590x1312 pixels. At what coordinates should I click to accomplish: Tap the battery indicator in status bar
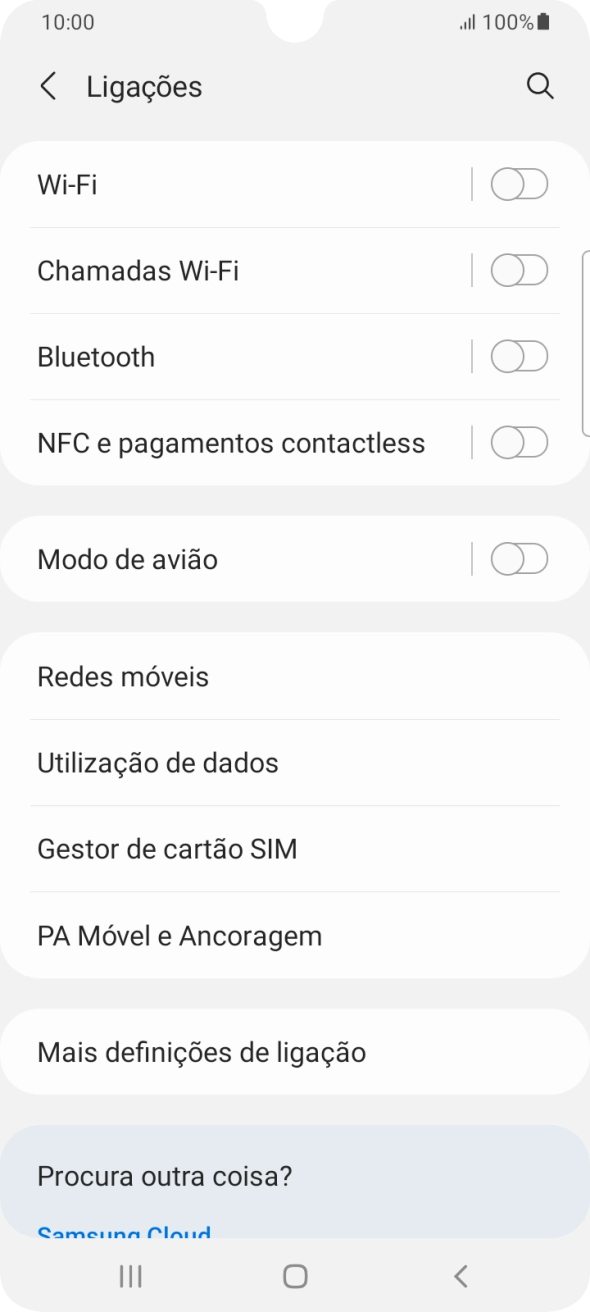pyautogui.click(x=542, y=21)
